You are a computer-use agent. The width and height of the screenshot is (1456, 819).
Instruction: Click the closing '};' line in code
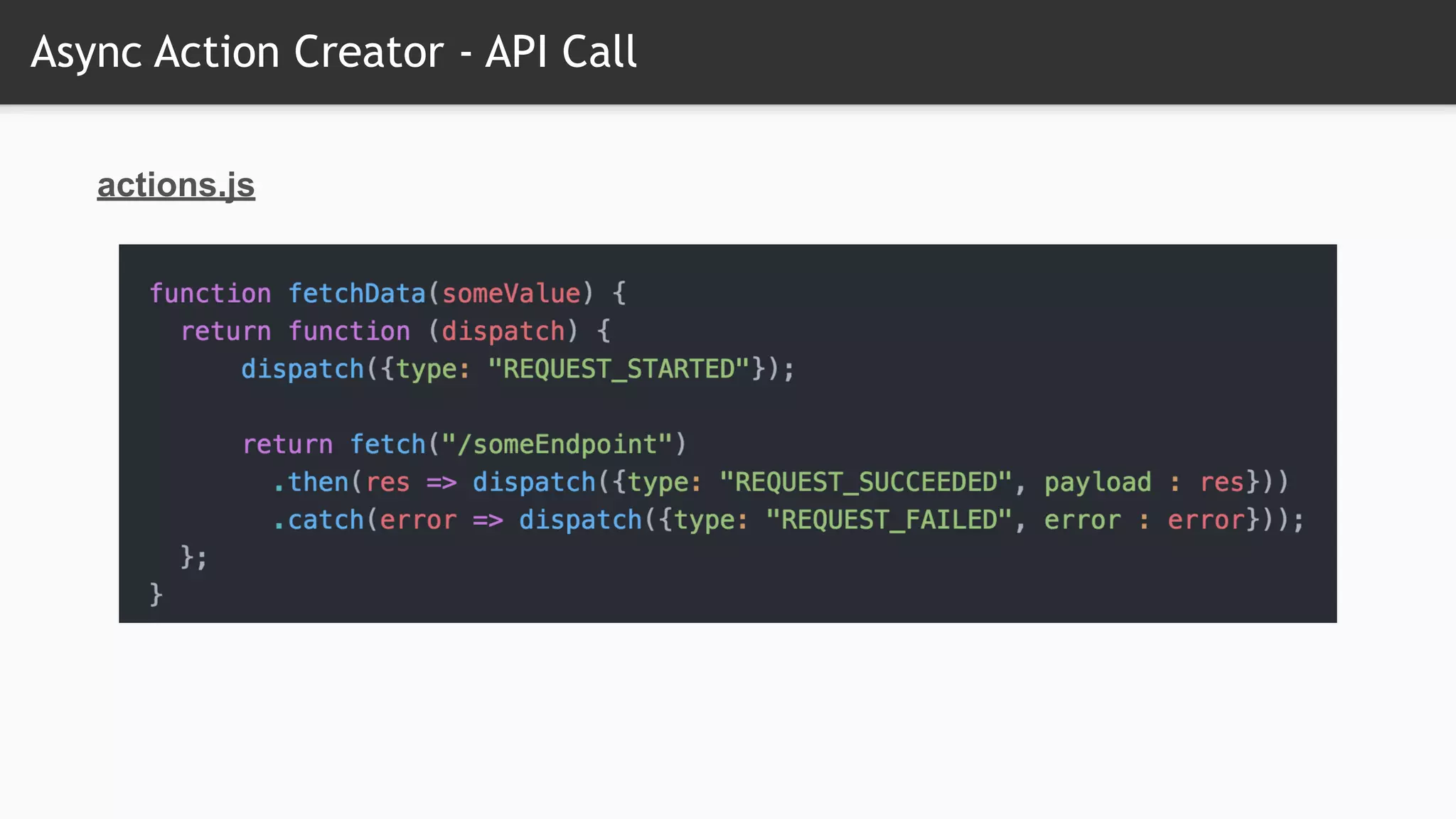coord(194,557)
